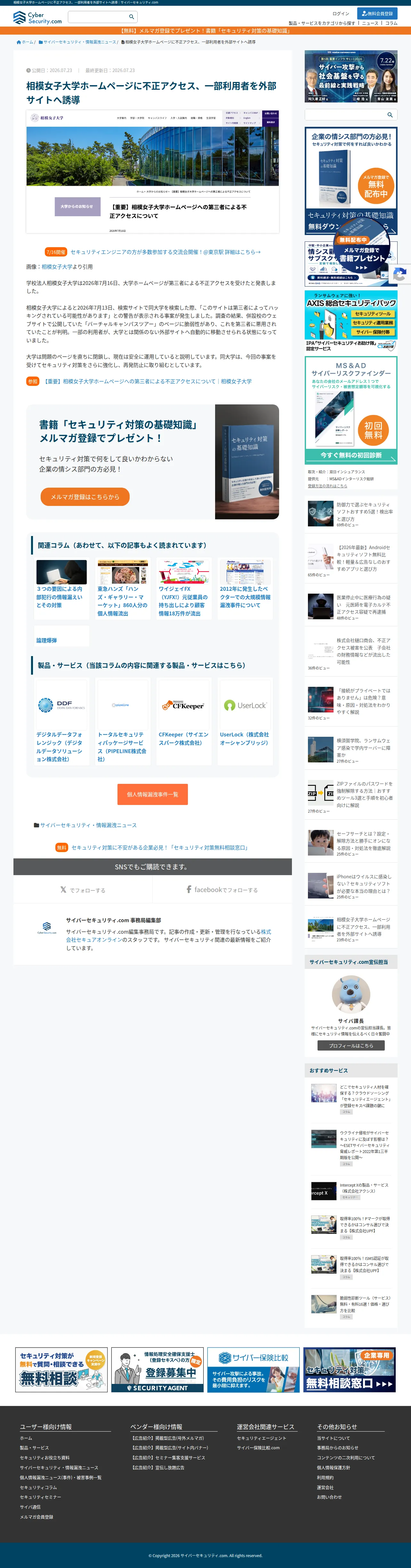The height and width of the screenshot is (1568, 411).
Task: Click the reCAPTCHA badge icon
Action: click(x=400, y=274)
